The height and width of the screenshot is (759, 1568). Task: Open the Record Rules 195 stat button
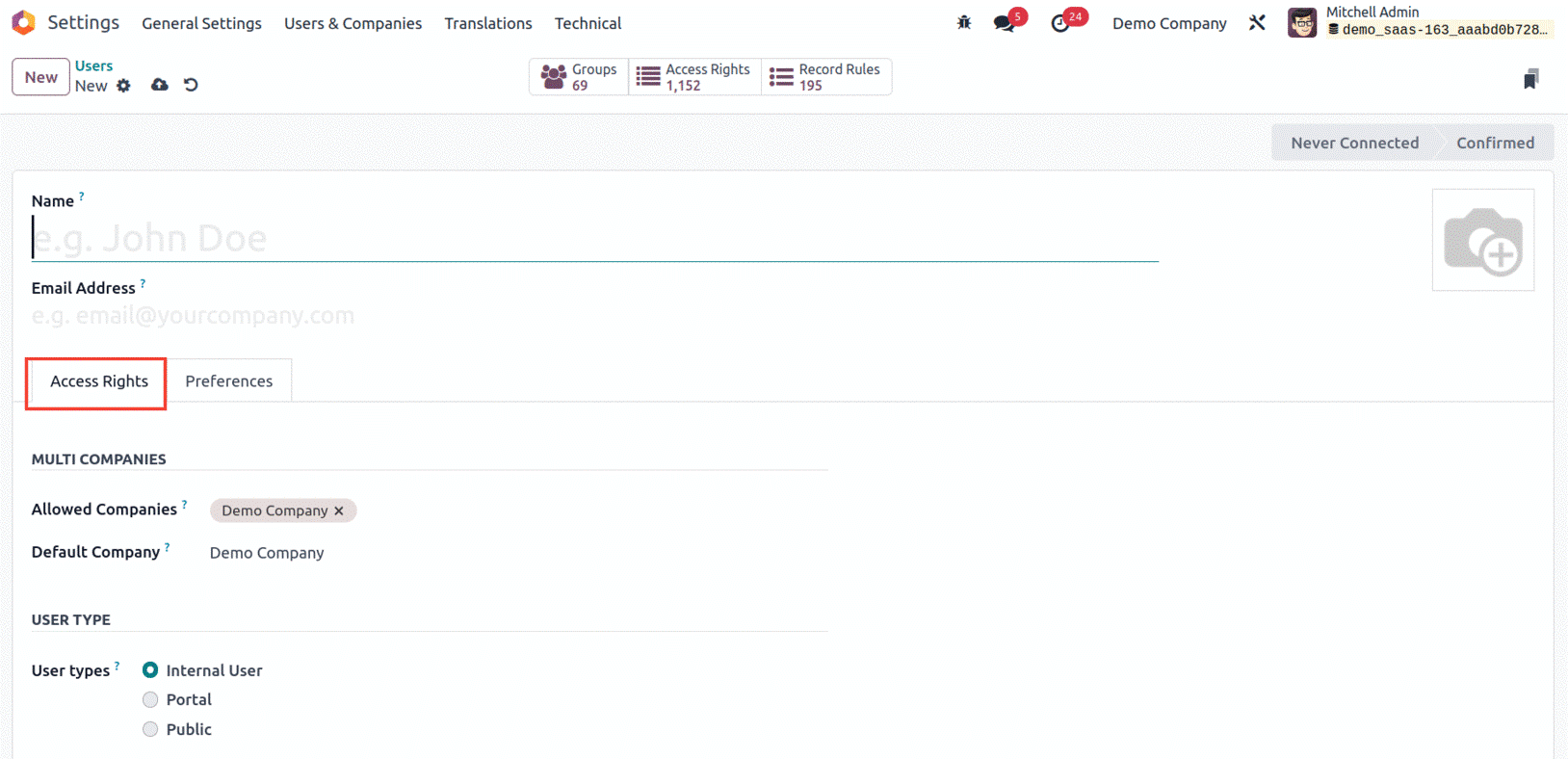pos(826,77)
